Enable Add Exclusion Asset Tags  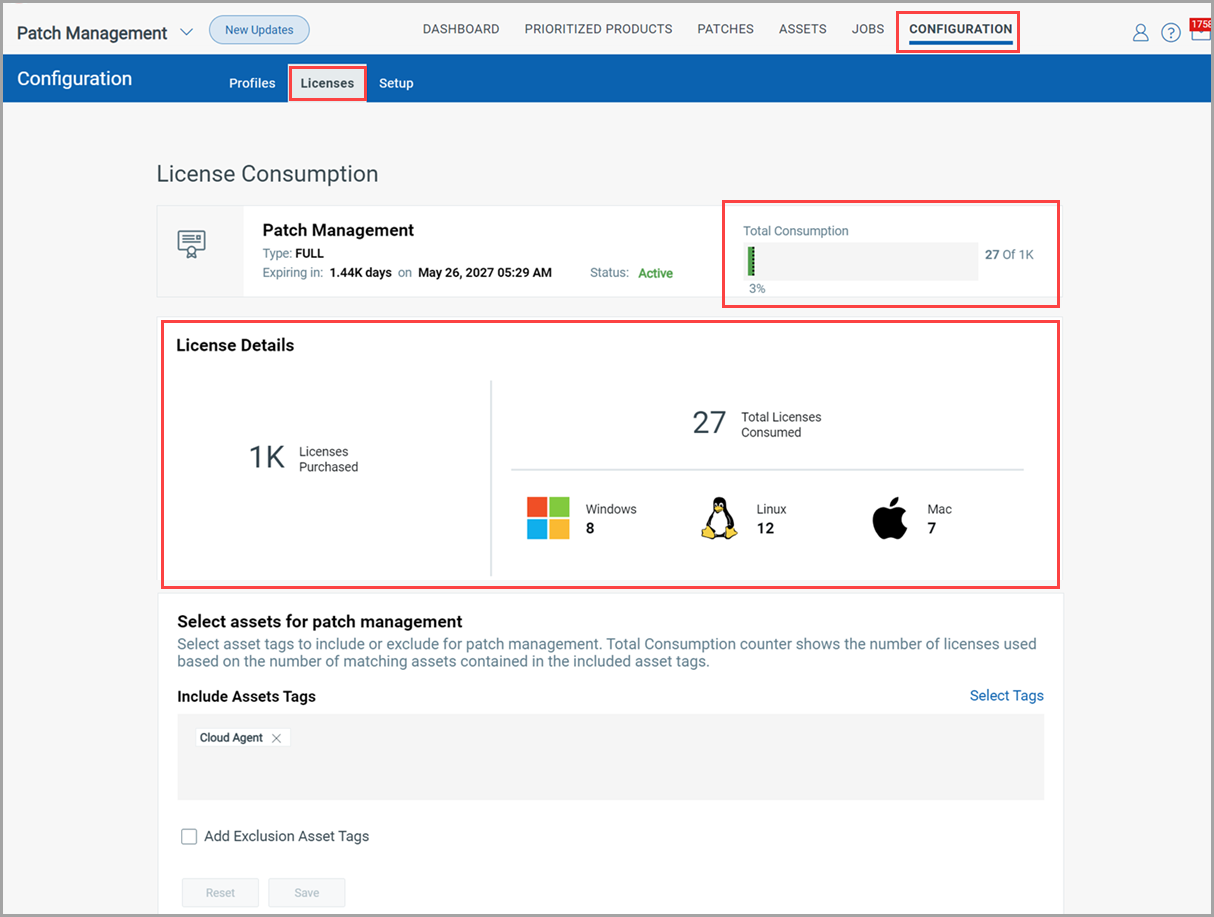[x=189, y=836]
